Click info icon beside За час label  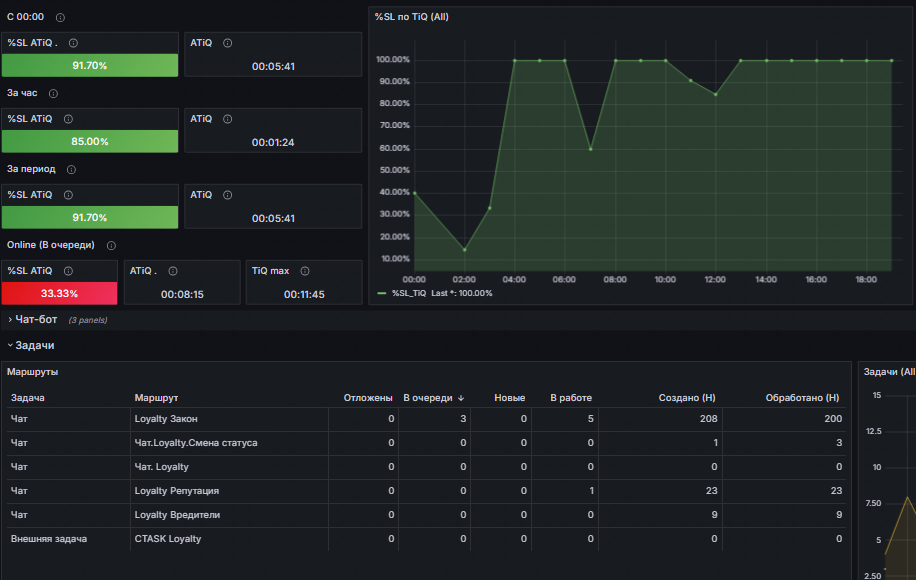click(53, 94)
